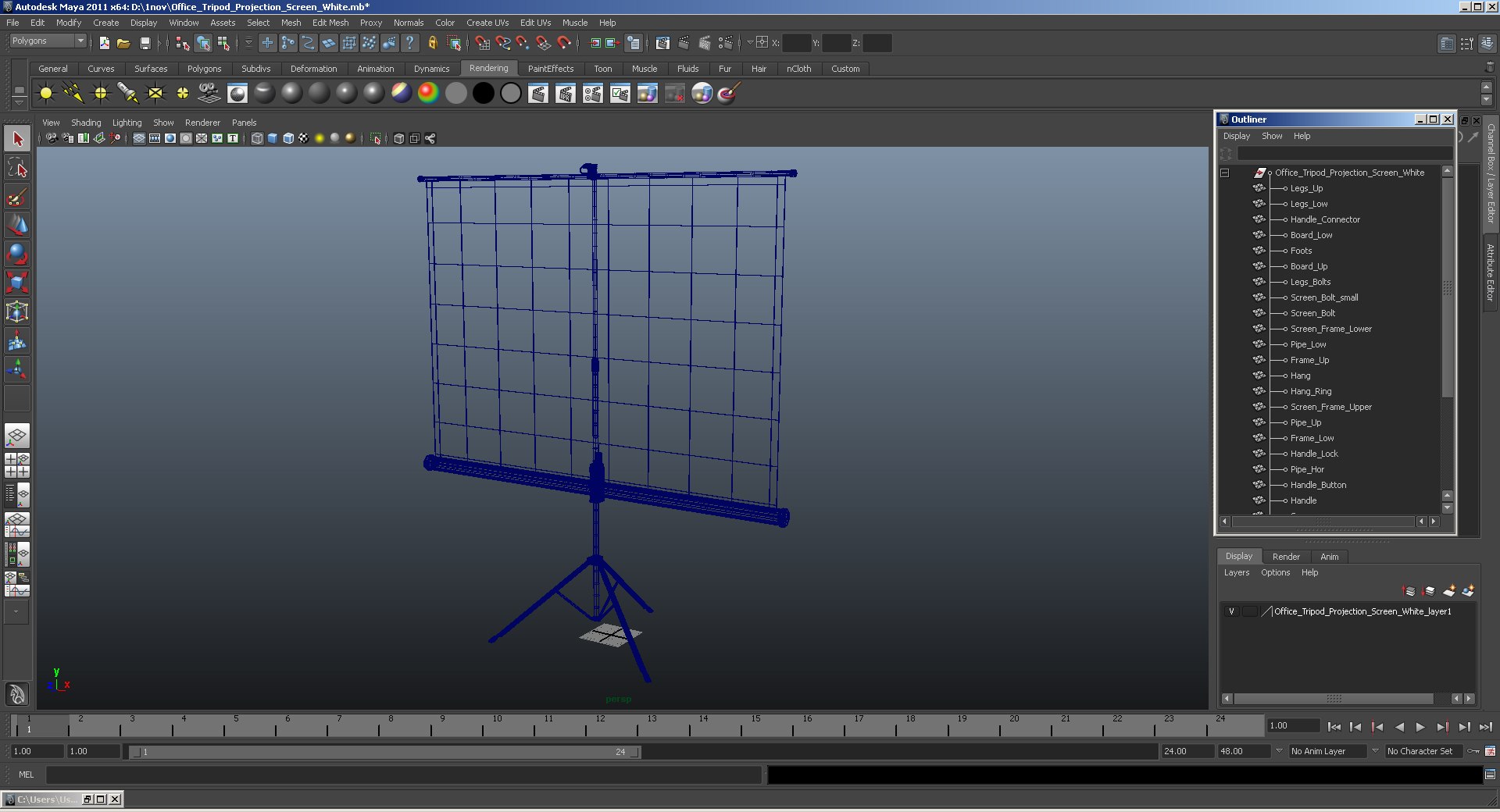1500x812 pixels.
Task: Click the create camera shelf icon
Action: click(209, 94)
